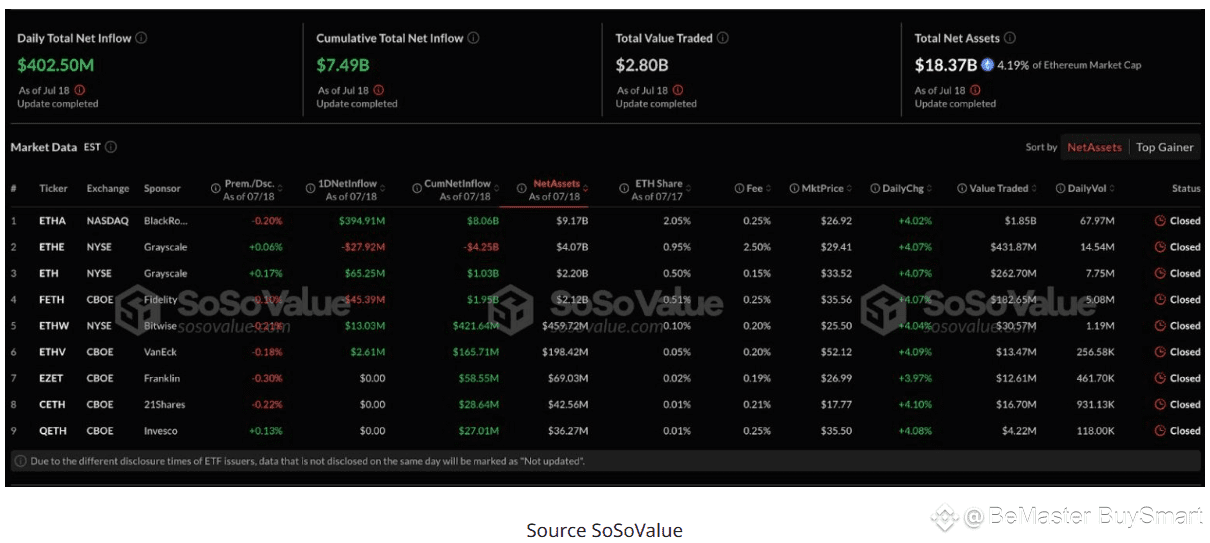Sort by 1DNetInflow using its arrows
The width and height of the screenshot is (1210, 543).
384,188
